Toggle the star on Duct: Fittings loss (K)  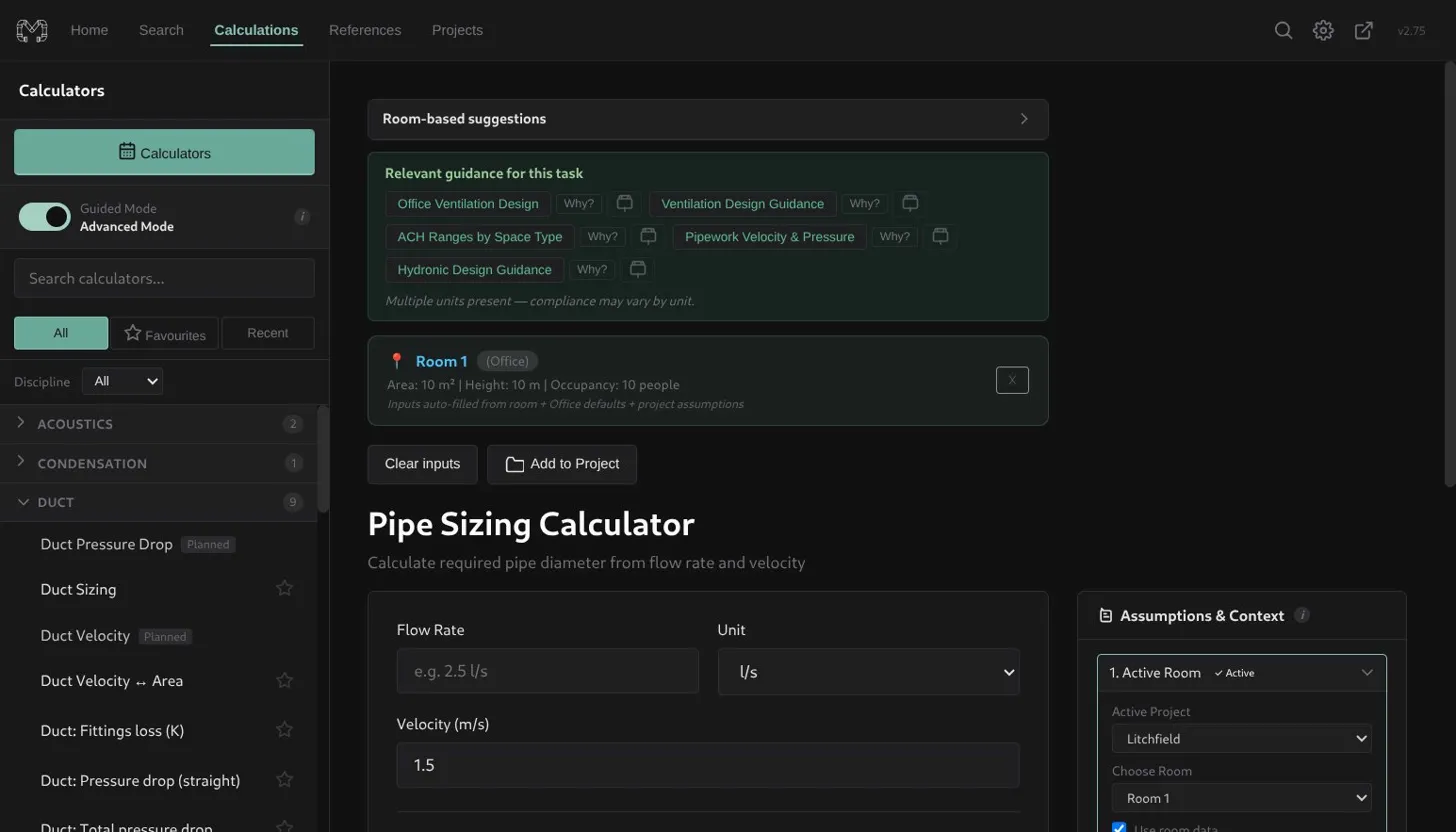[284, 730]
